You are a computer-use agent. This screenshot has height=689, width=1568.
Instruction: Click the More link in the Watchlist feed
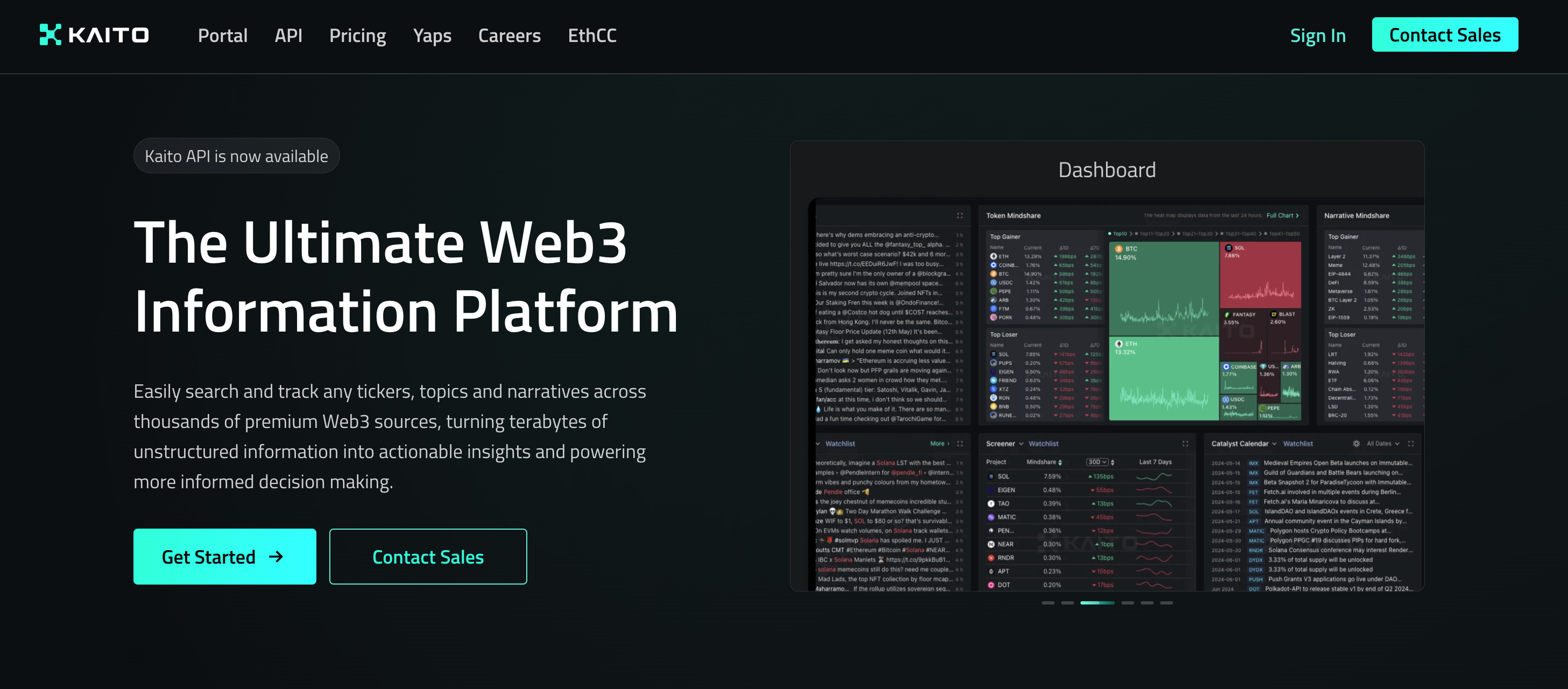click(x=940, y=444)
